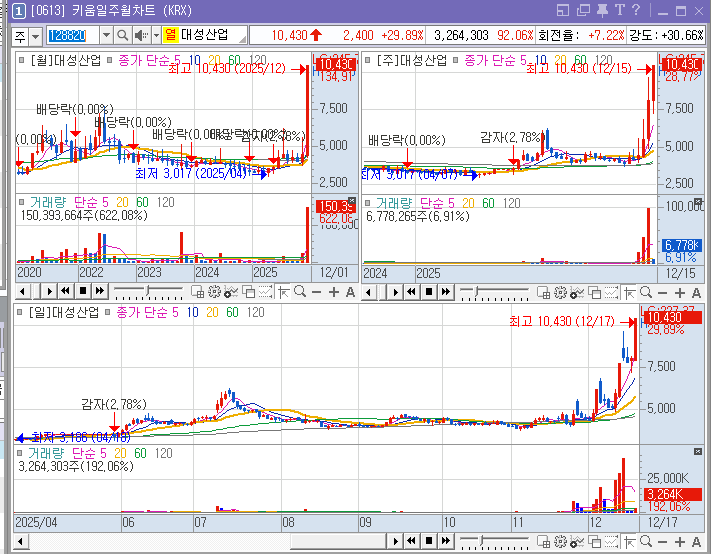Toggle square before 종가 단순 in daily chart
Screen dimensions: 711x554
coord(107,312)
